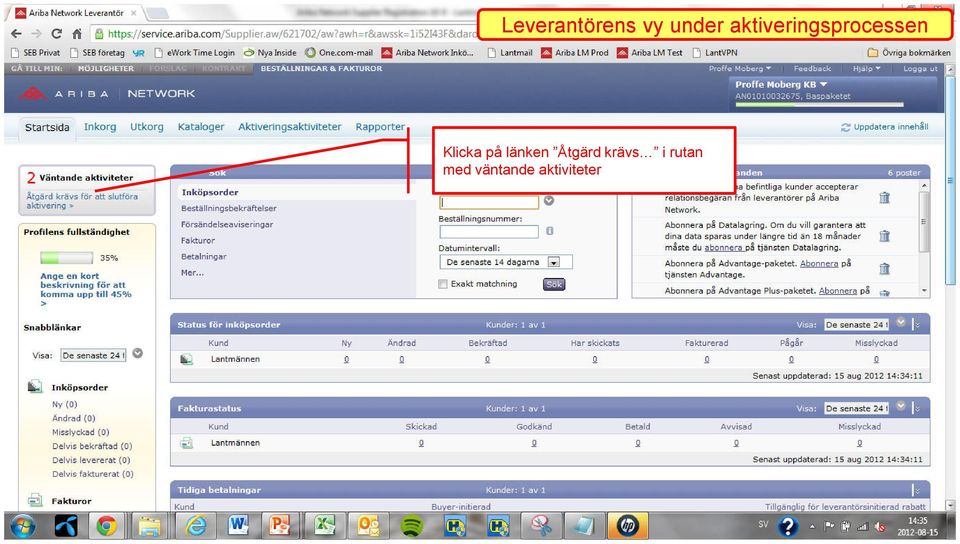The height and width of the screenshot is (544, 960).
Task: Open Hjälp menu in top bar
Action: 866,69
